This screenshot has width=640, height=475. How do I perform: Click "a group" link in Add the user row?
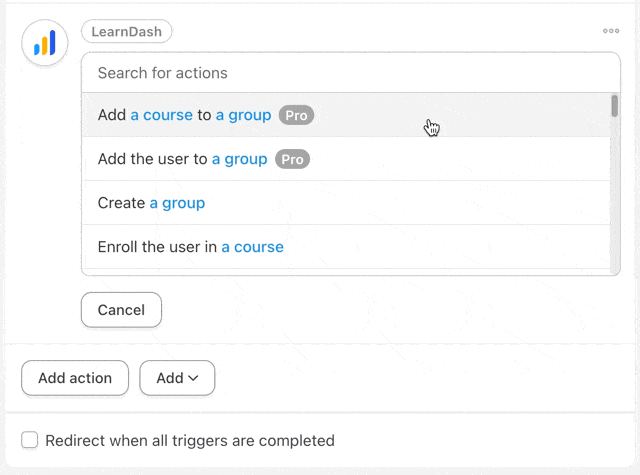[239, 159]
